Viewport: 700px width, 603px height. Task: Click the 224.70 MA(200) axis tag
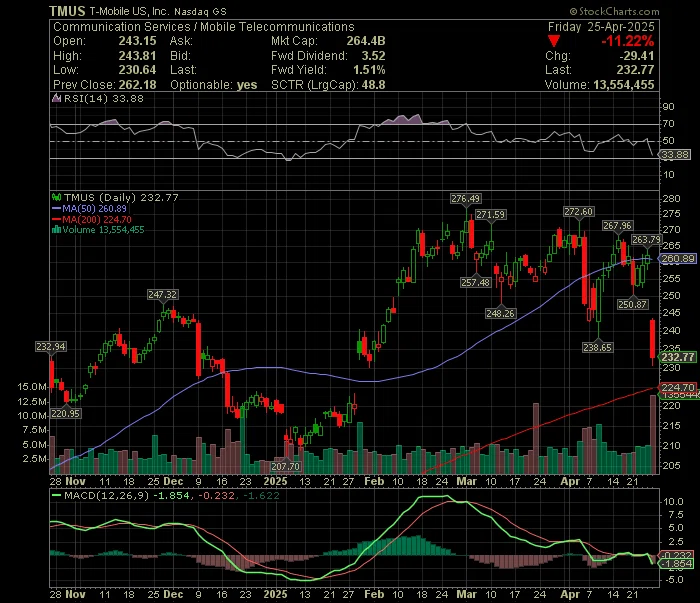(x=678, y=387)
